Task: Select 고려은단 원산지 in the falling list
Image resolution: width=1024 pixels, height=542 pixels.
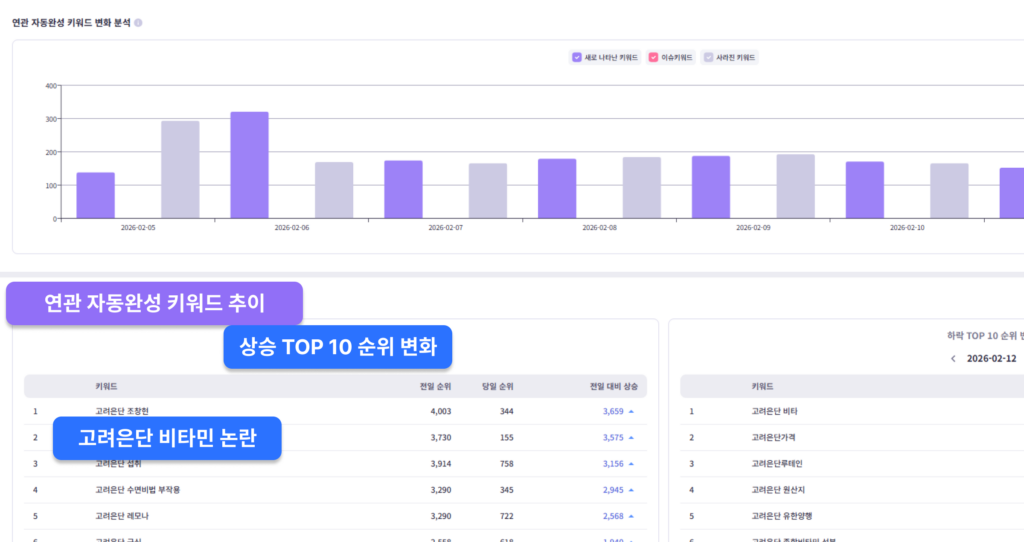Action: (x=777, y=490)
